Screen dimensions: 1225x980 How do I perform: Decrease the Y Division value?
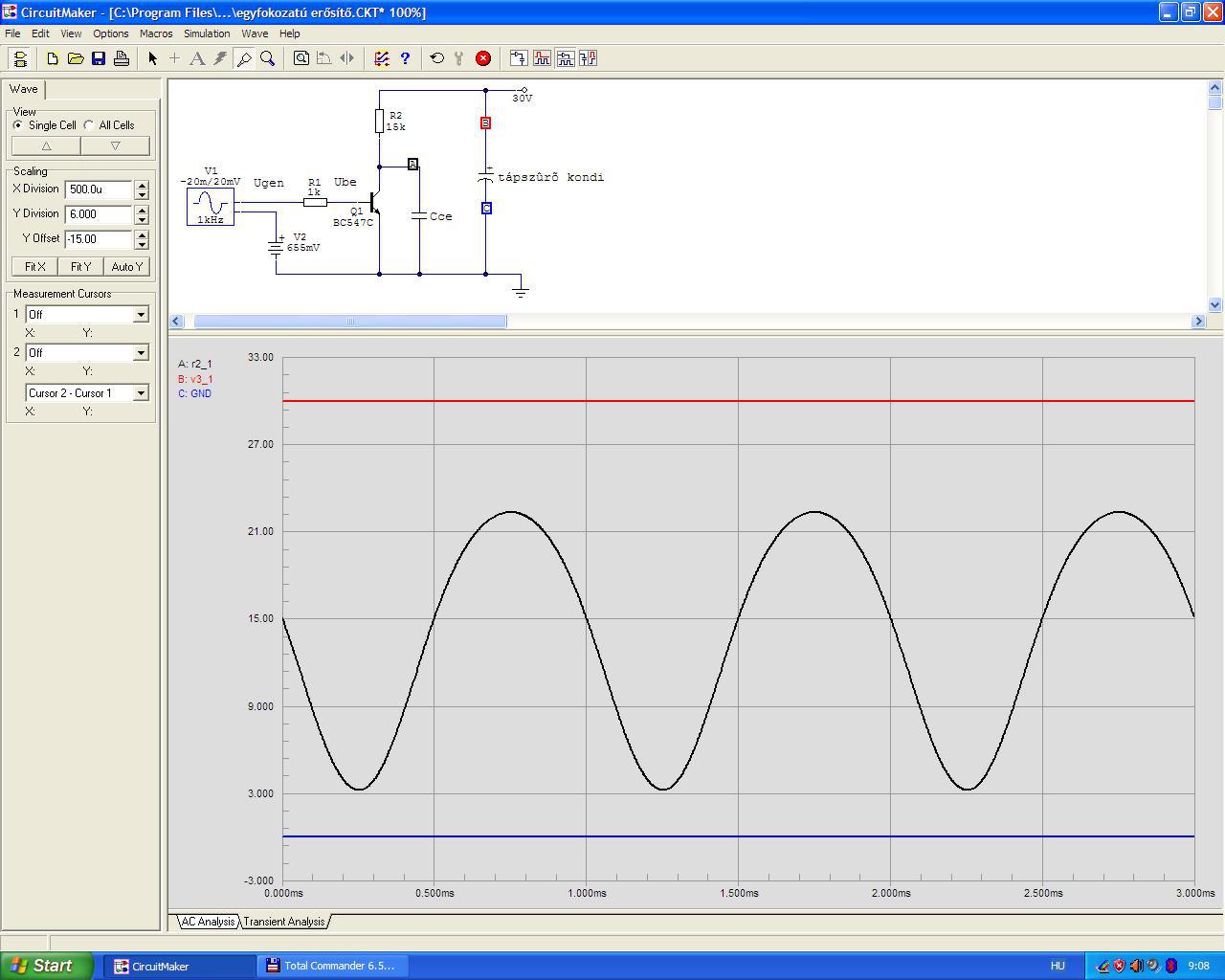[x=142, y=219]
